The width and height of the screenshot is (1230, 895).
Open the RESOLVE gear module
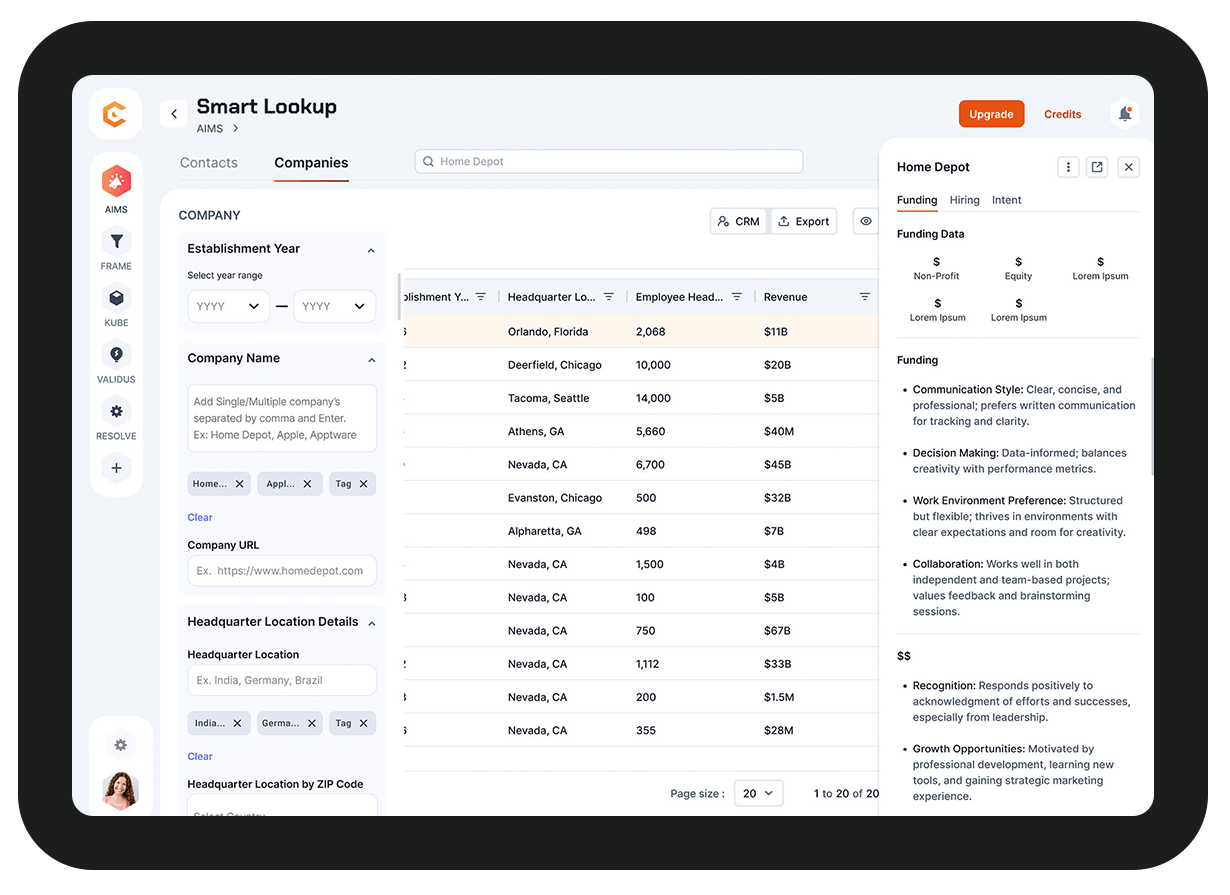116,412
